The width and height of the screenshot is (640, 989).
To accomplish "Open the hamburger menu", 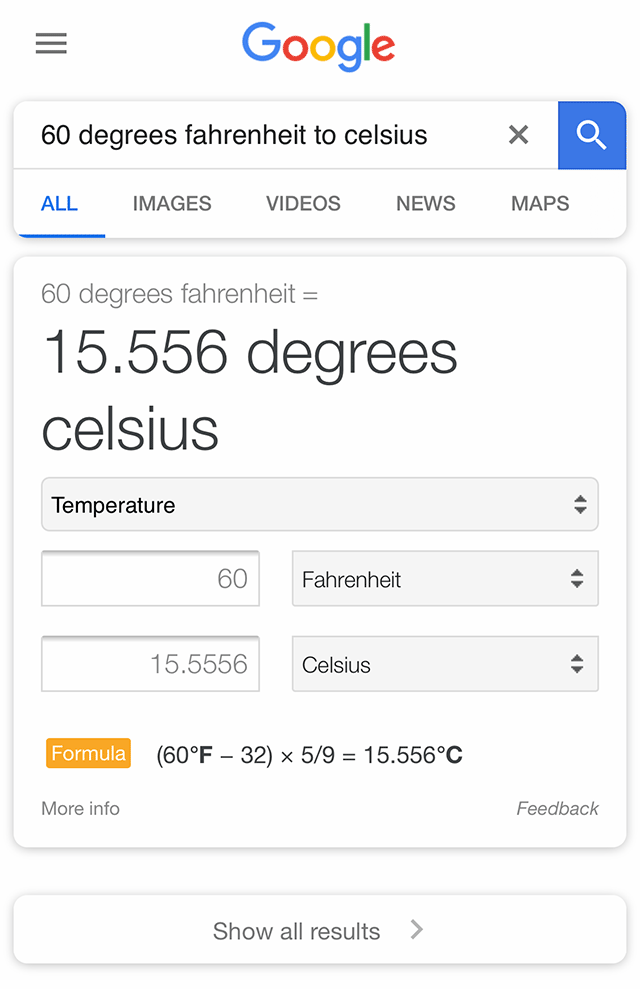I will 51,44.
